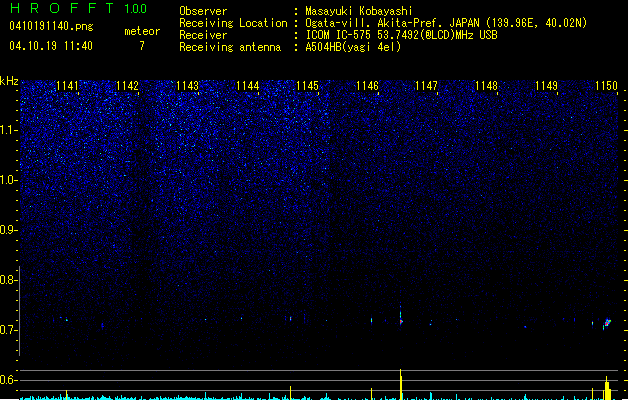
Task: Click the filename 0410191140.png
Action: pos(51,26)
